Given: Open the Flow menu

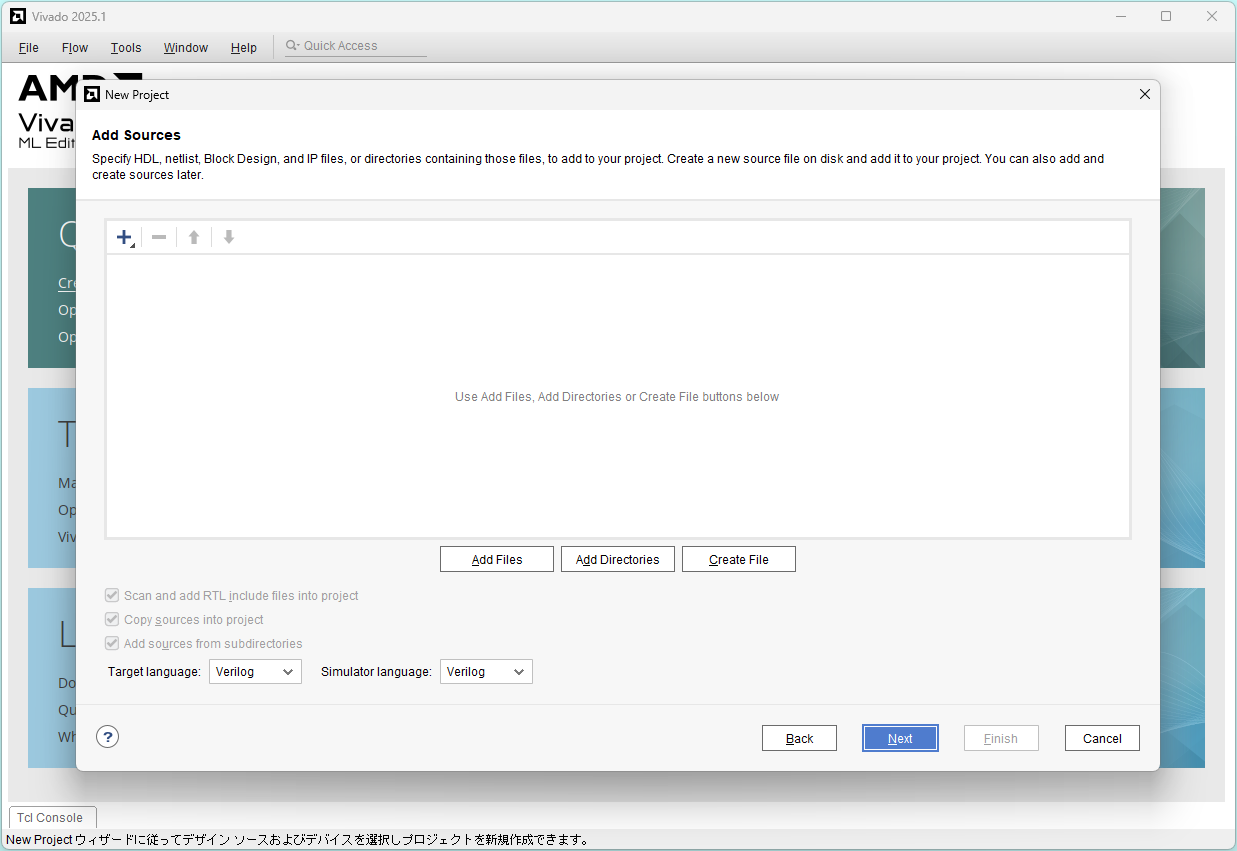Looking at the screenshot, I should [75, 48].
